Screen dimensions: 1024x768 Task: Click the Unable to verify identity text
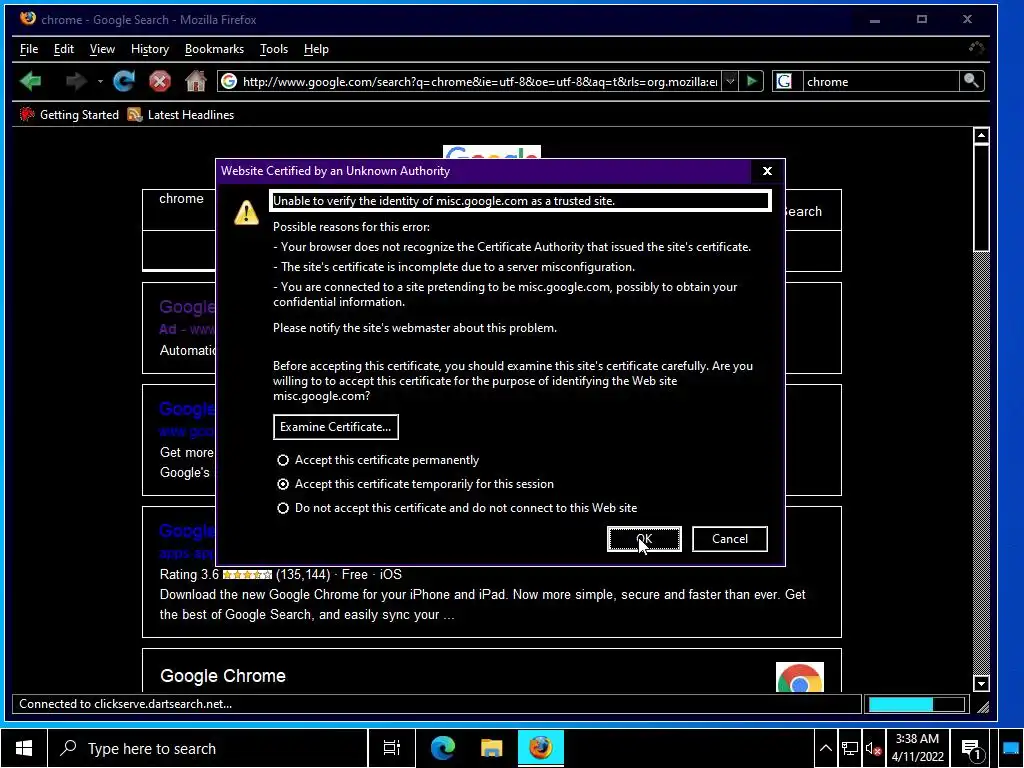pyautogui.click(x=444, y=201)
